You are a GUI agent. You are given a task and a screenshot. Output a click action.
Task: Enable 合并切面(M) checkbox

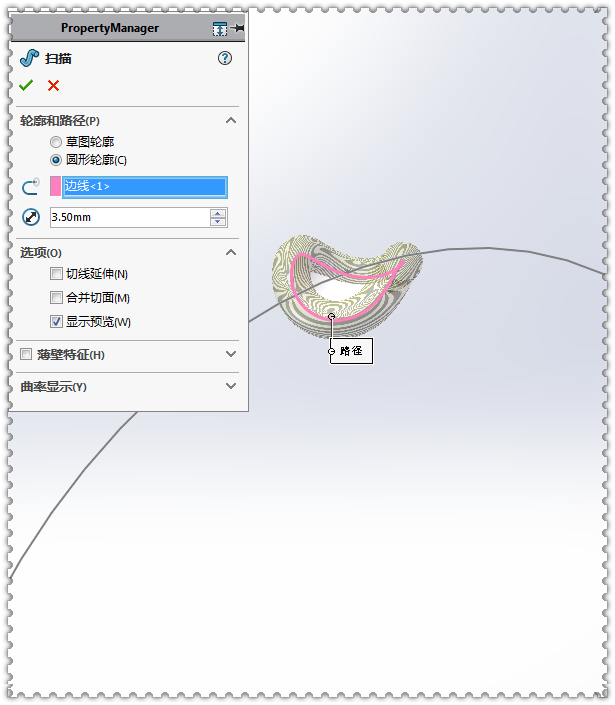(56, 297)
